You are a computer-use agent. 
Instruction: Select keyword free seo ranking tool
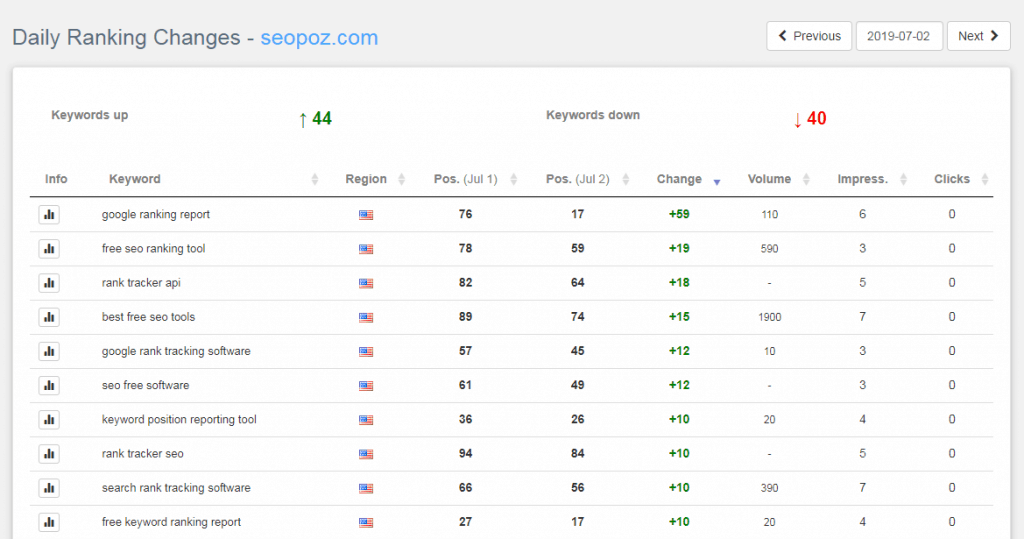coord(153,248)
